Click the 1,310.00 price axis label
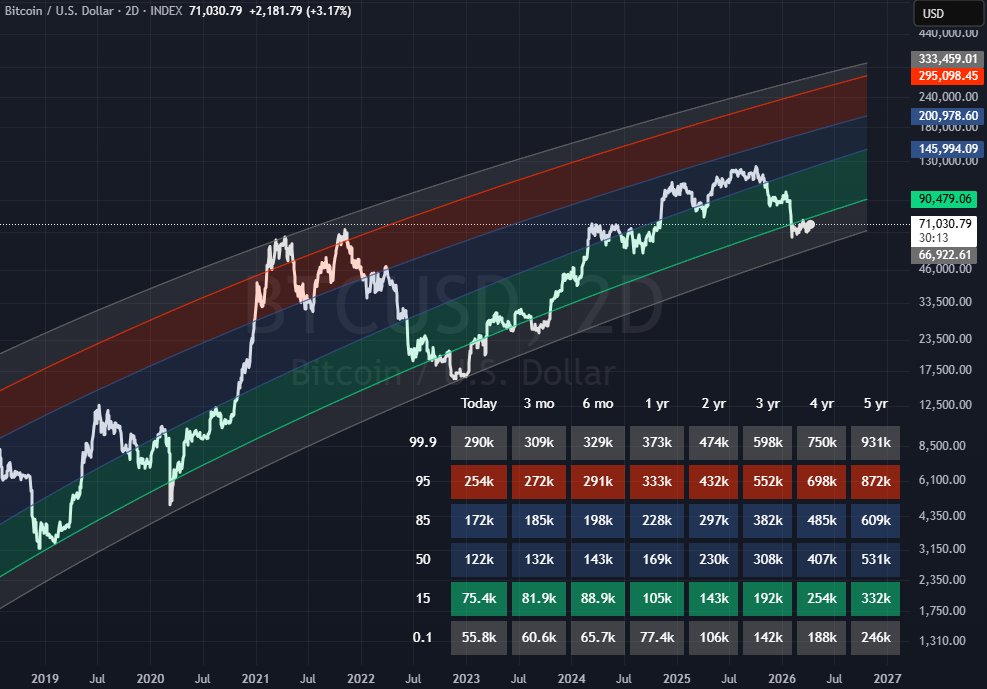The width and height of the screenshot is (987, 689). (x=942, y=641)
